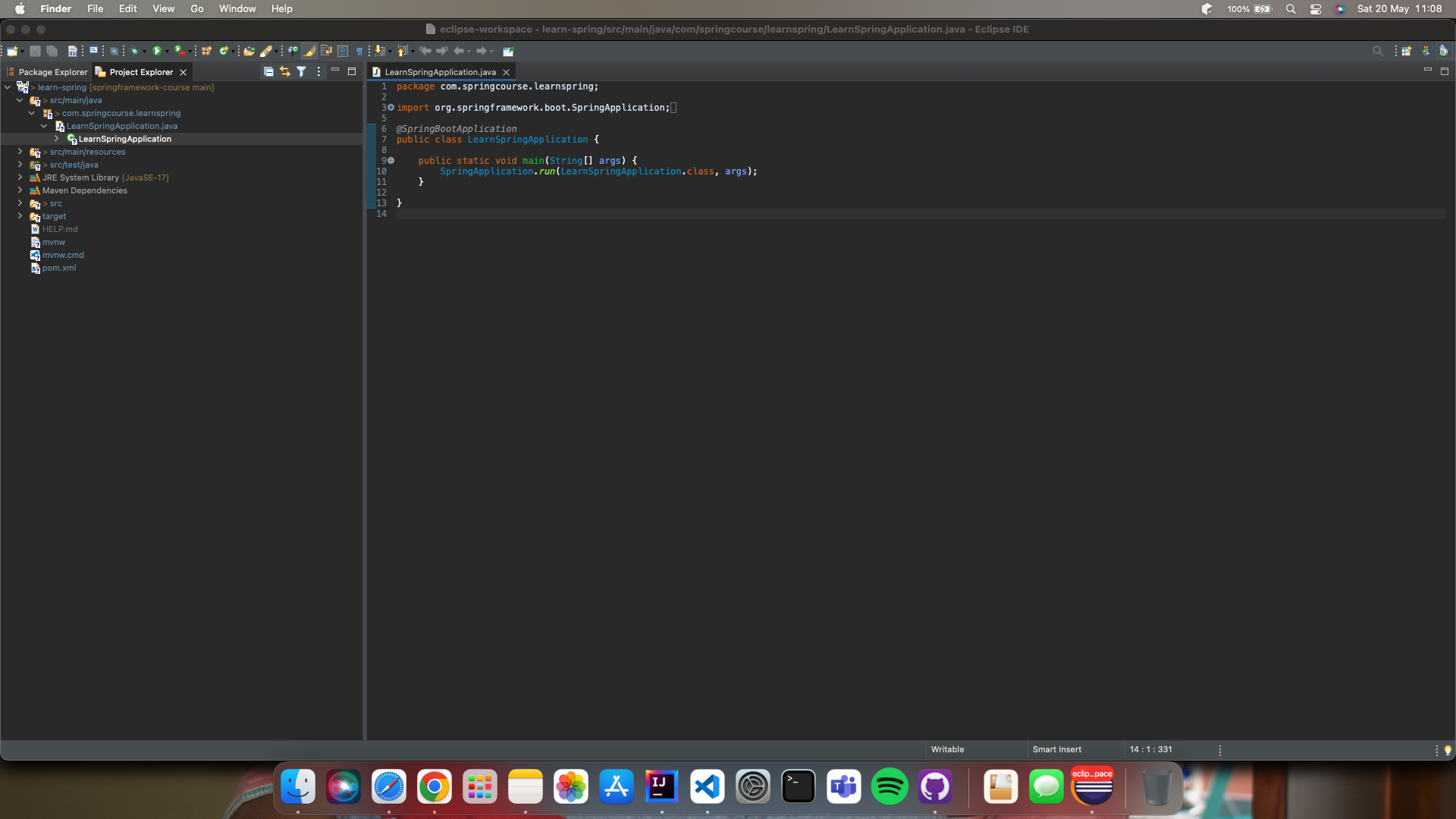This screenshot has width=1456, height=819.
Task: Select pom.xml in project tree
Action: click(59, 268)
